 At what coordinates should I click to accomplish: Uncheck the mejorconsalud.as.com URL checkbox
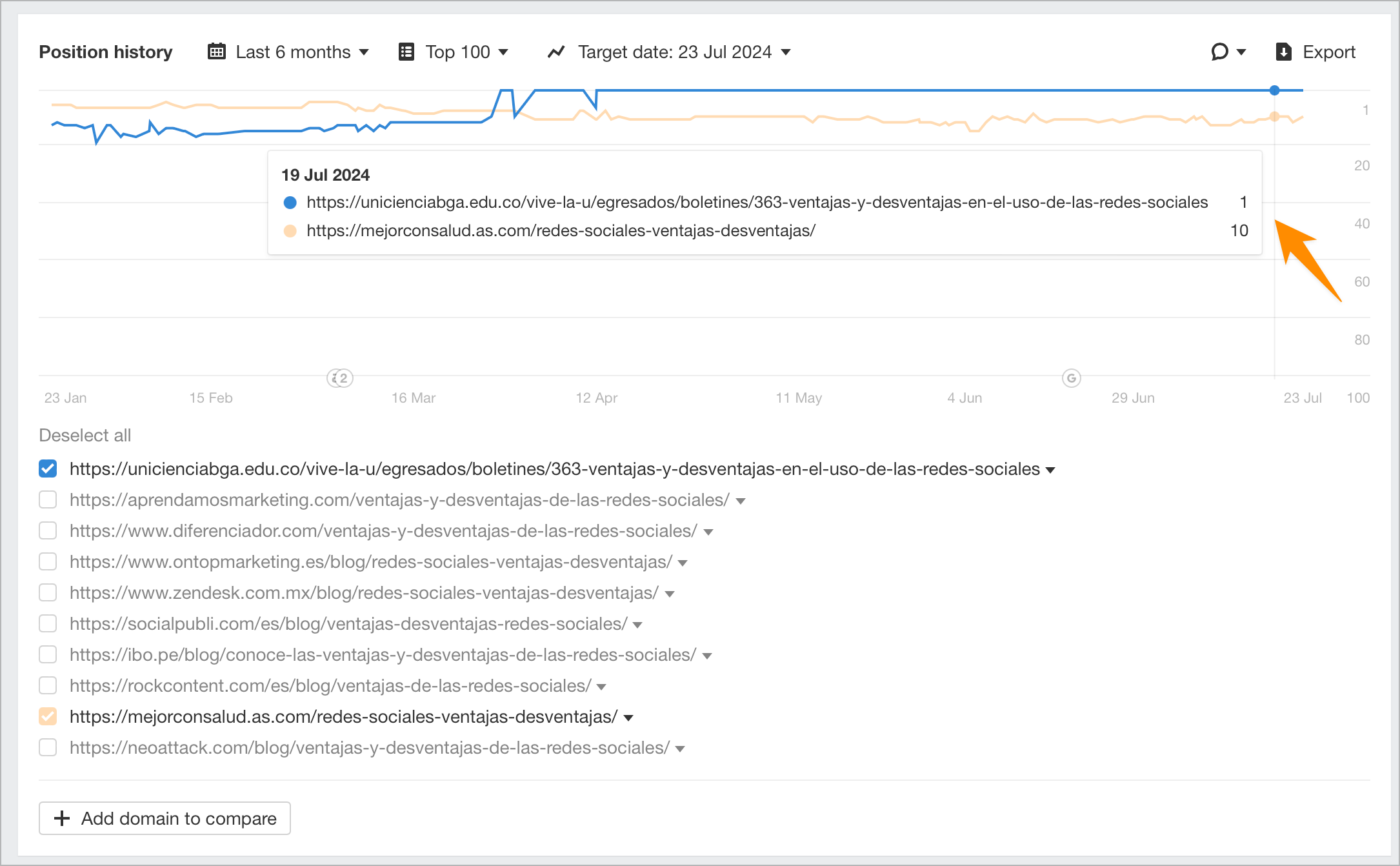pos(48,716)
